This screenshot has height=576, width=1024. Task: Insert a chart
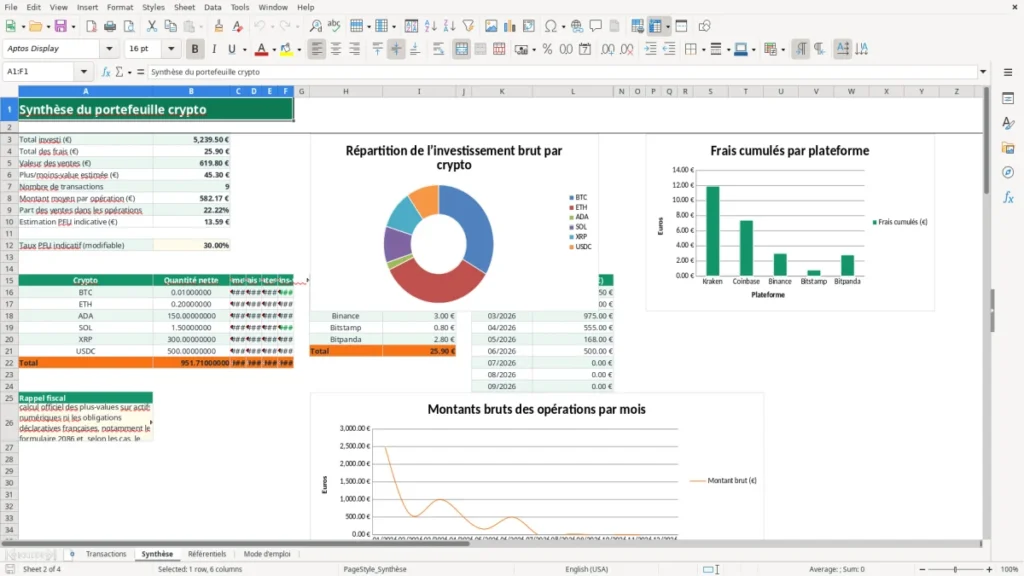(x=510, y=26)
